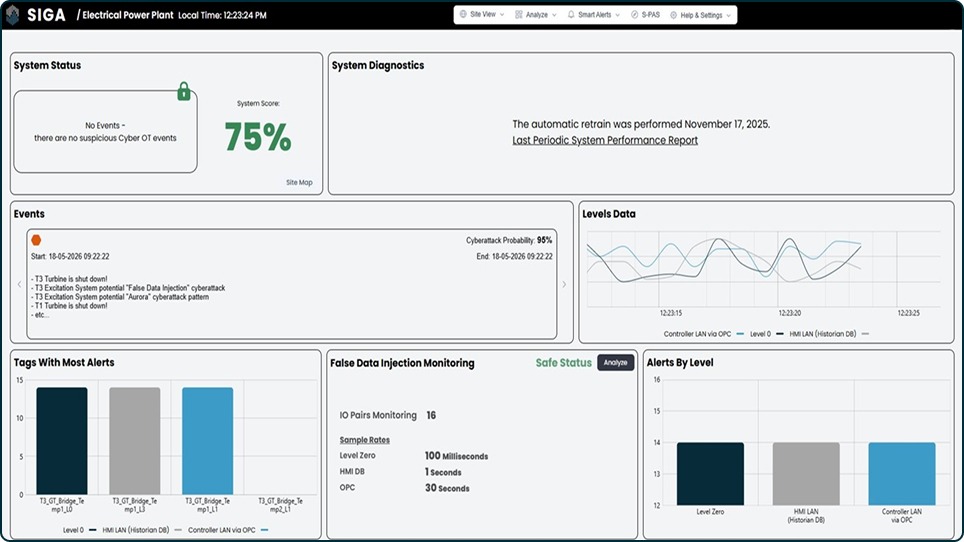Open the Site Map link
This screenshot has width=964, height=542.
[299, 183]
